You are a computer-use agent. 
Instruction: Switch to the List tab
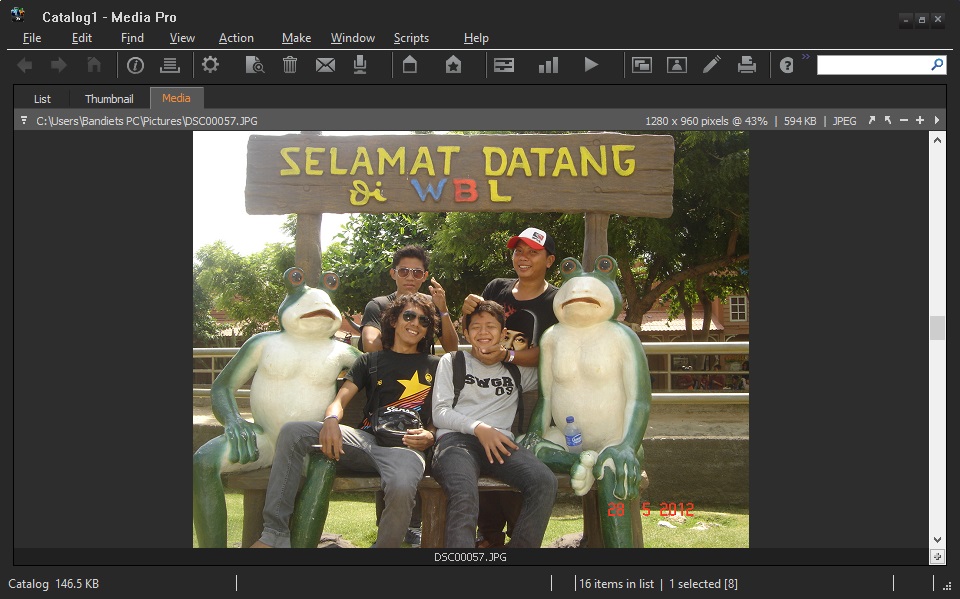pos(42,99)
